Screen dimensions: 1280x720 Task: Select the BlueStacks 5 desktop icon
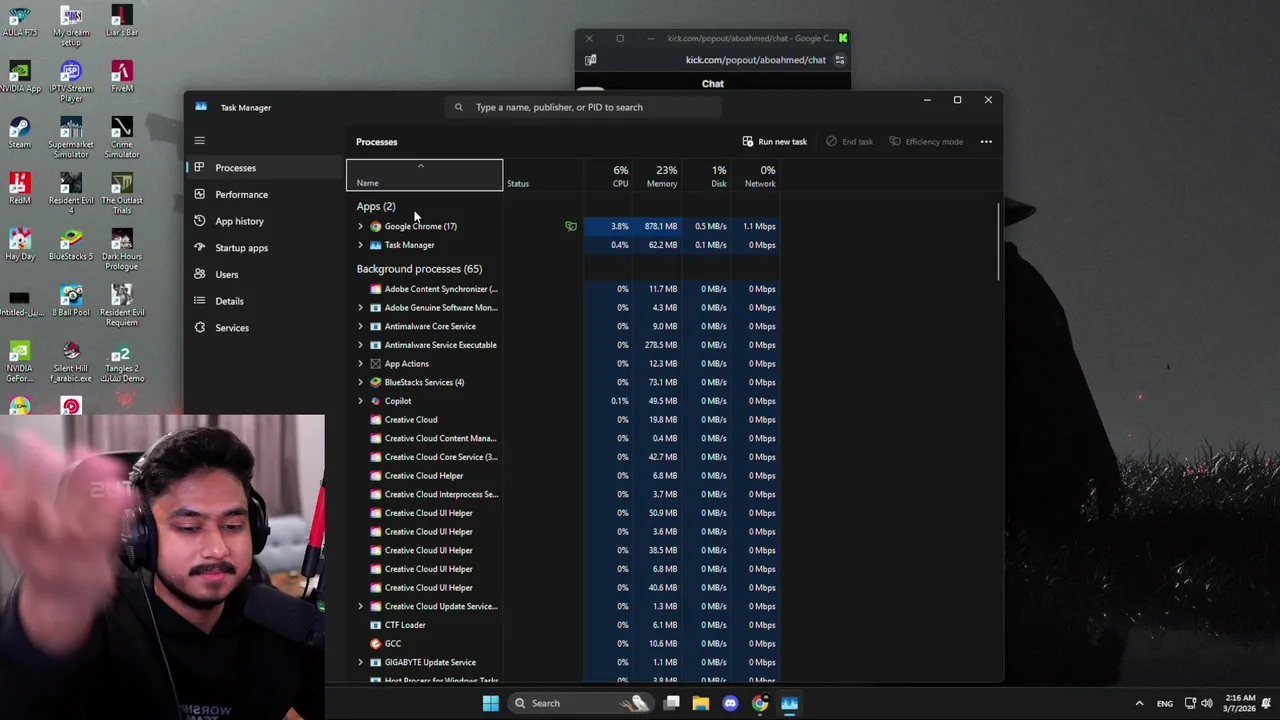click(x=70, y=245)
